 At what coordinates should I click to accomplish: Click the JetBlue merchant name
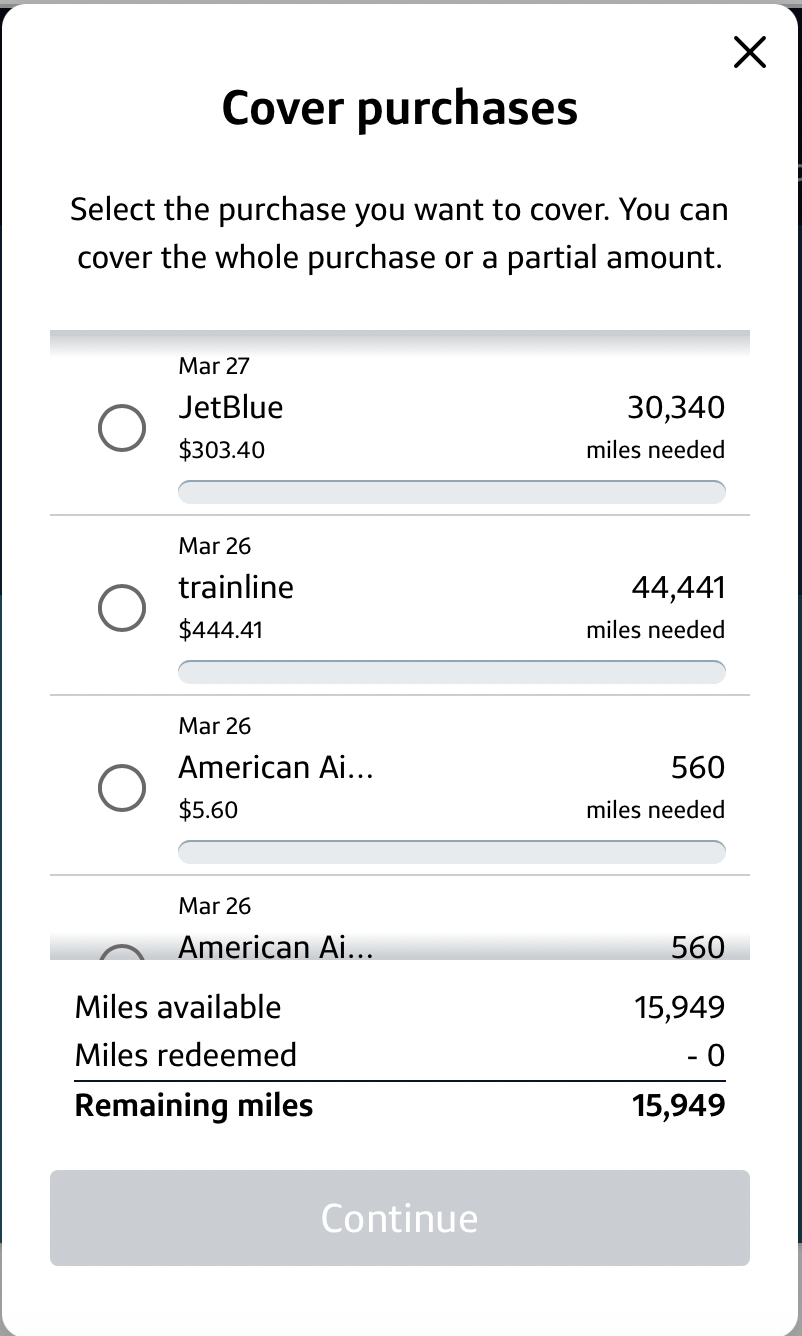[x=230, y=407]
